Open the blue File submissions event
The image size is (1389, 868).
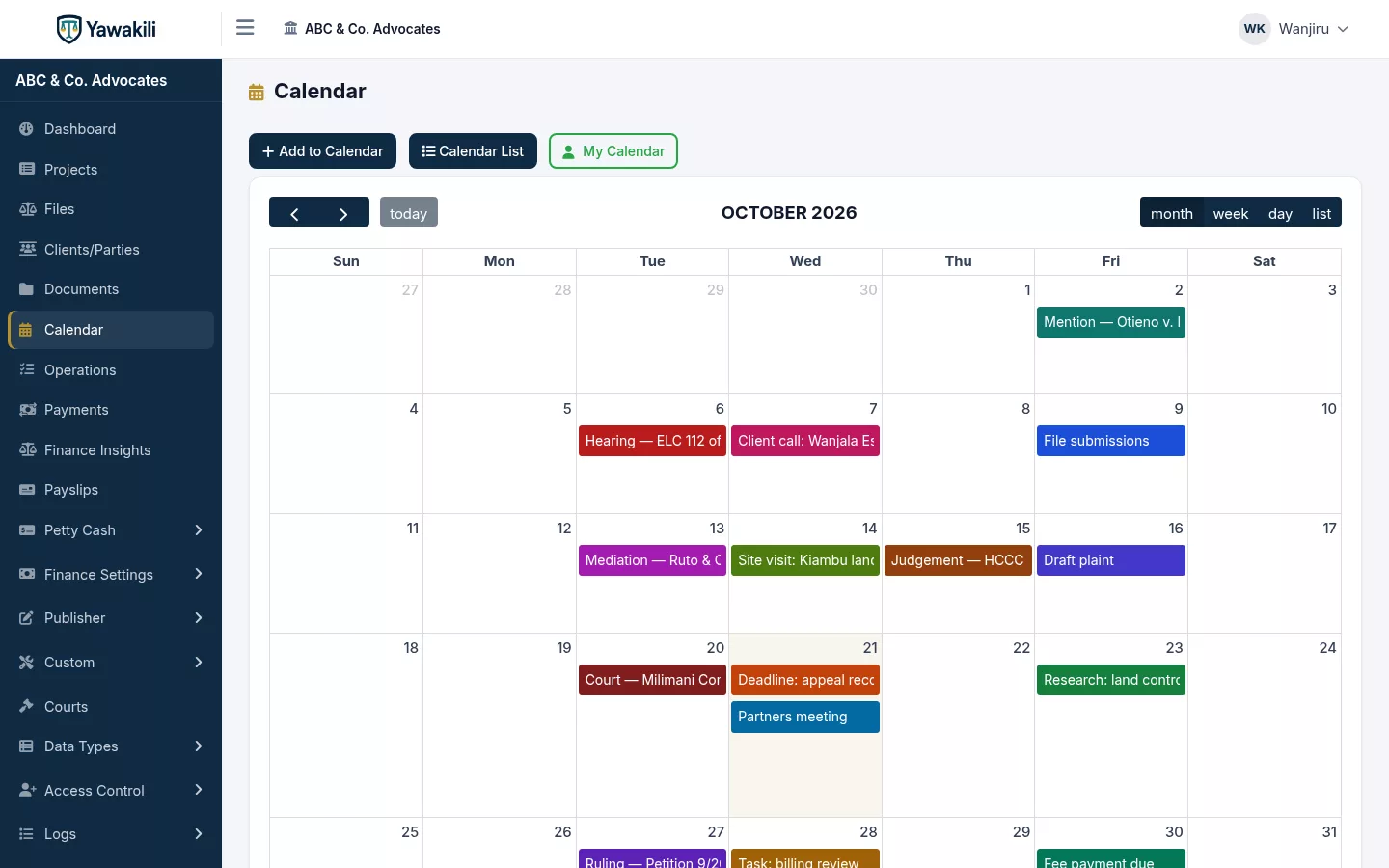coord(1111,441)
